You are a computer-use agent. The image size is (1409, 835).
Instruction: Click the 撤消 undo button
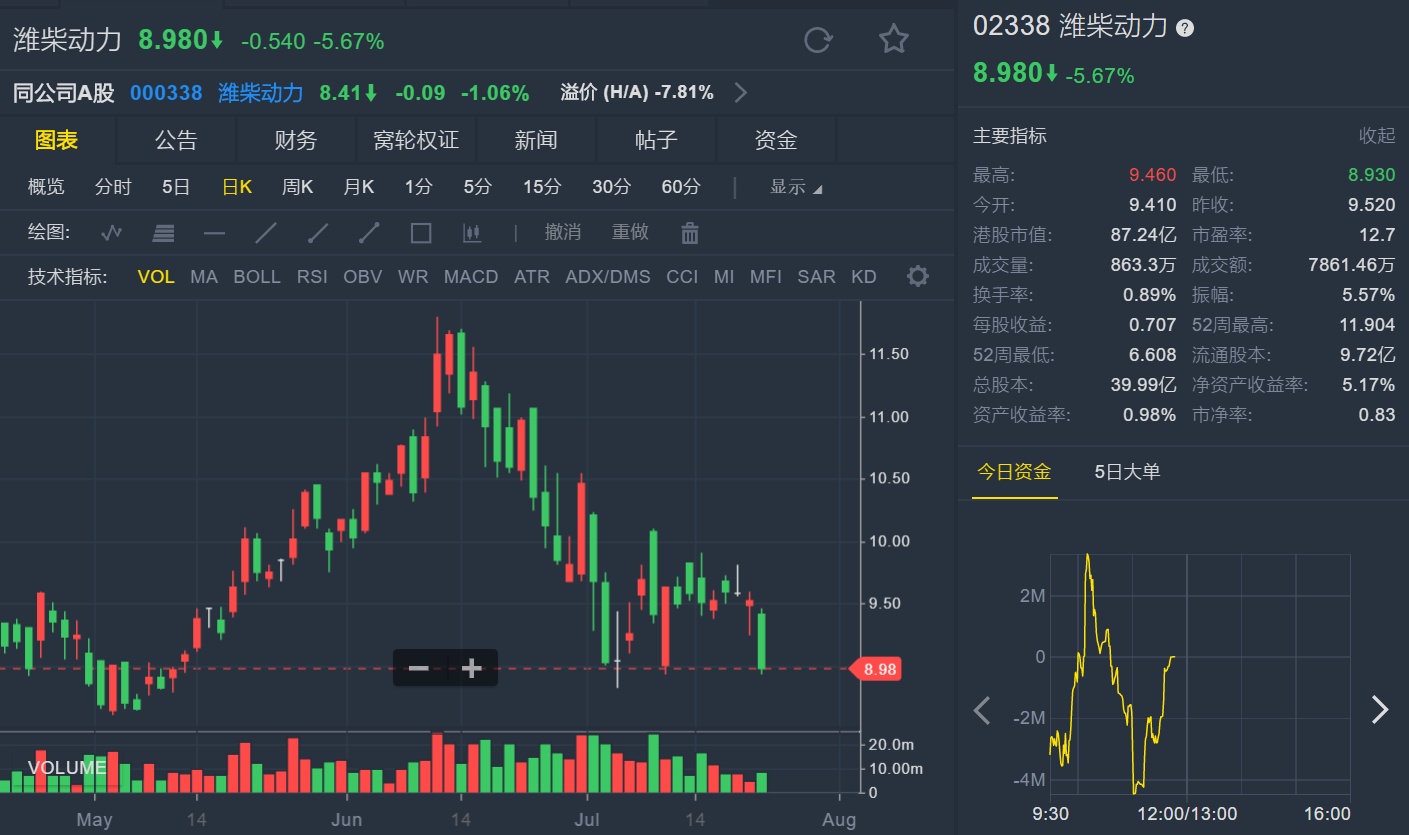(562, 233)
